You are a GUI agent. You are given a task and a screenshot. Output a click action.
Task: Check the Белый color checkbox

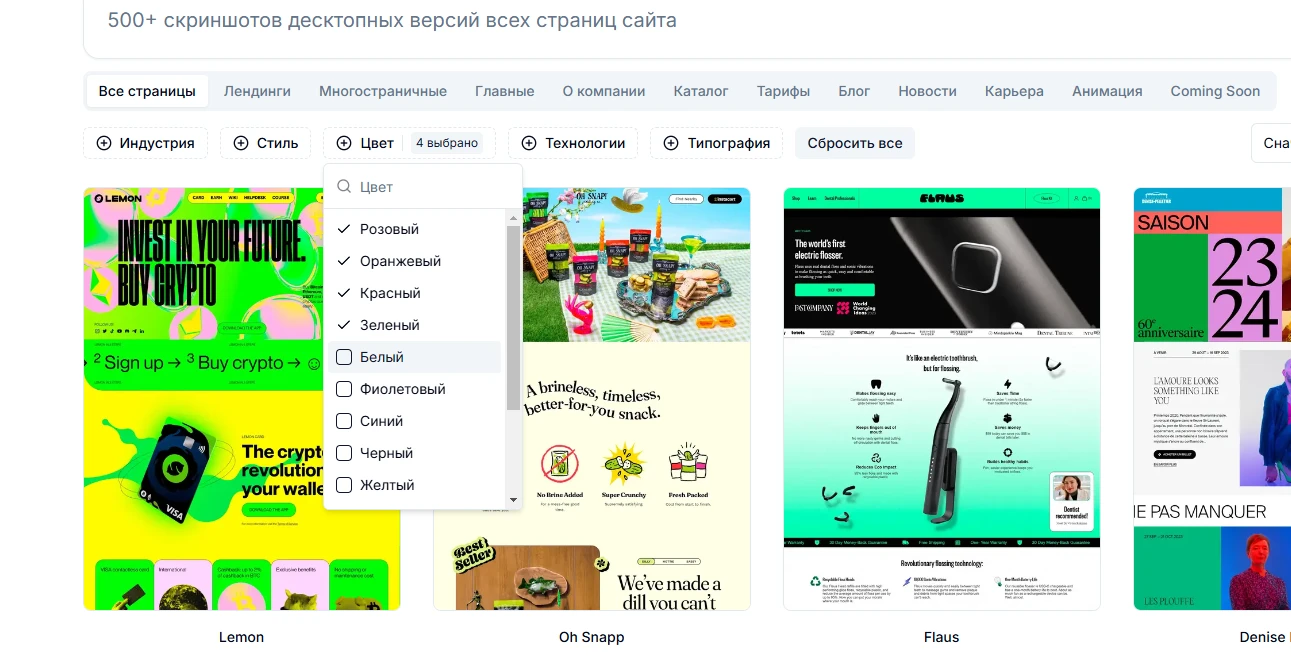point(344,357)
